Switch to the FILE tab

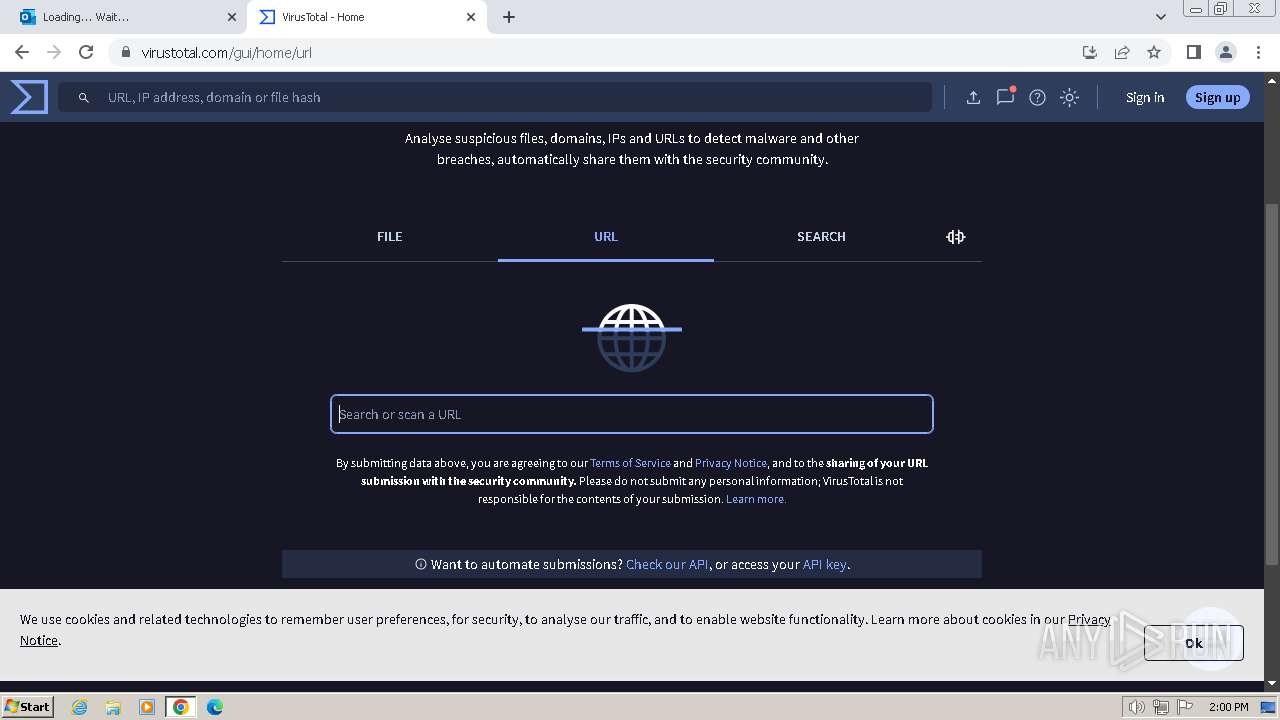pyautogui.click(x=390, y=237)
